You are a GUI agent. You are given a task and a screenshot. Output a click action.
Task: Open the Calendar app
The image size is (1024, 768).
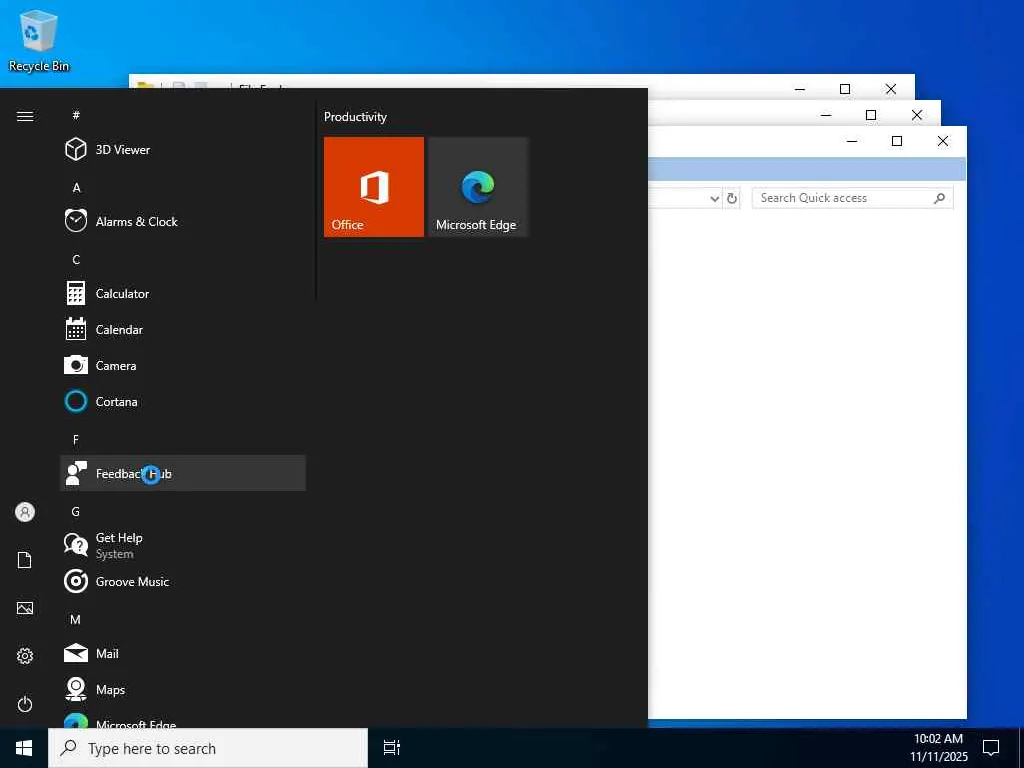click(x=183, y=330)
